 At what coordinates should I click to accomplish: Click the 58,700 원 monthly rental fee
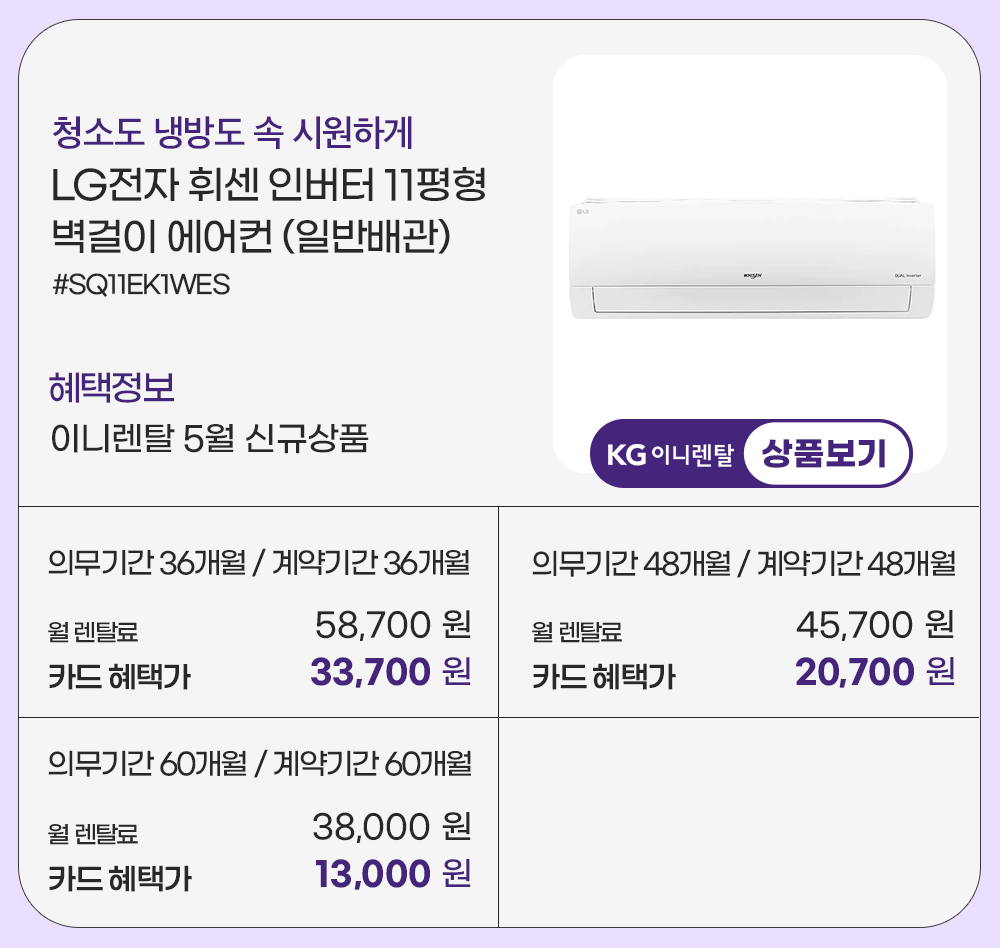pos(392,627)
